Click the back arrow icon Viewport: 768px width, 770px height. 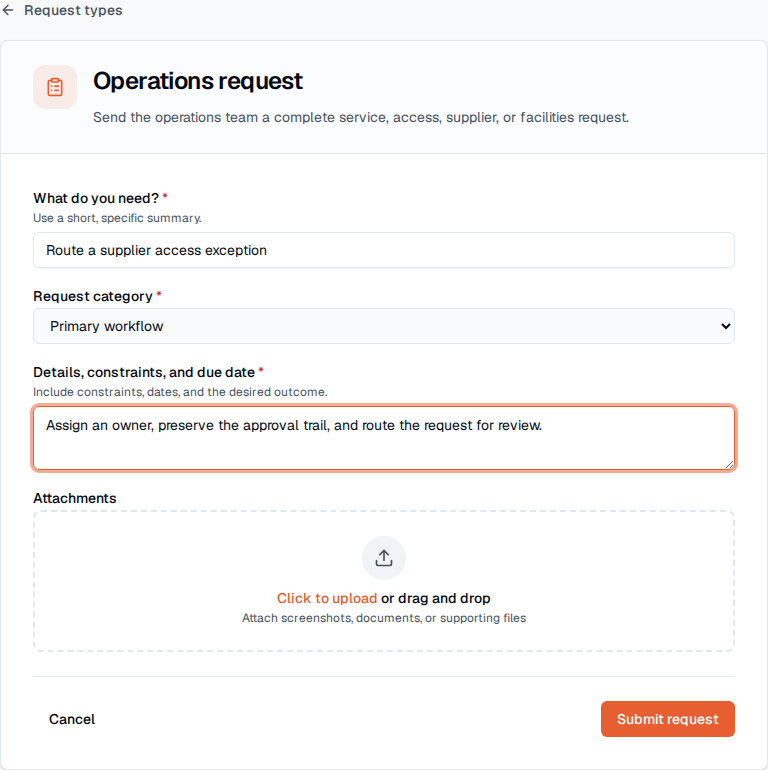[8, 10]
